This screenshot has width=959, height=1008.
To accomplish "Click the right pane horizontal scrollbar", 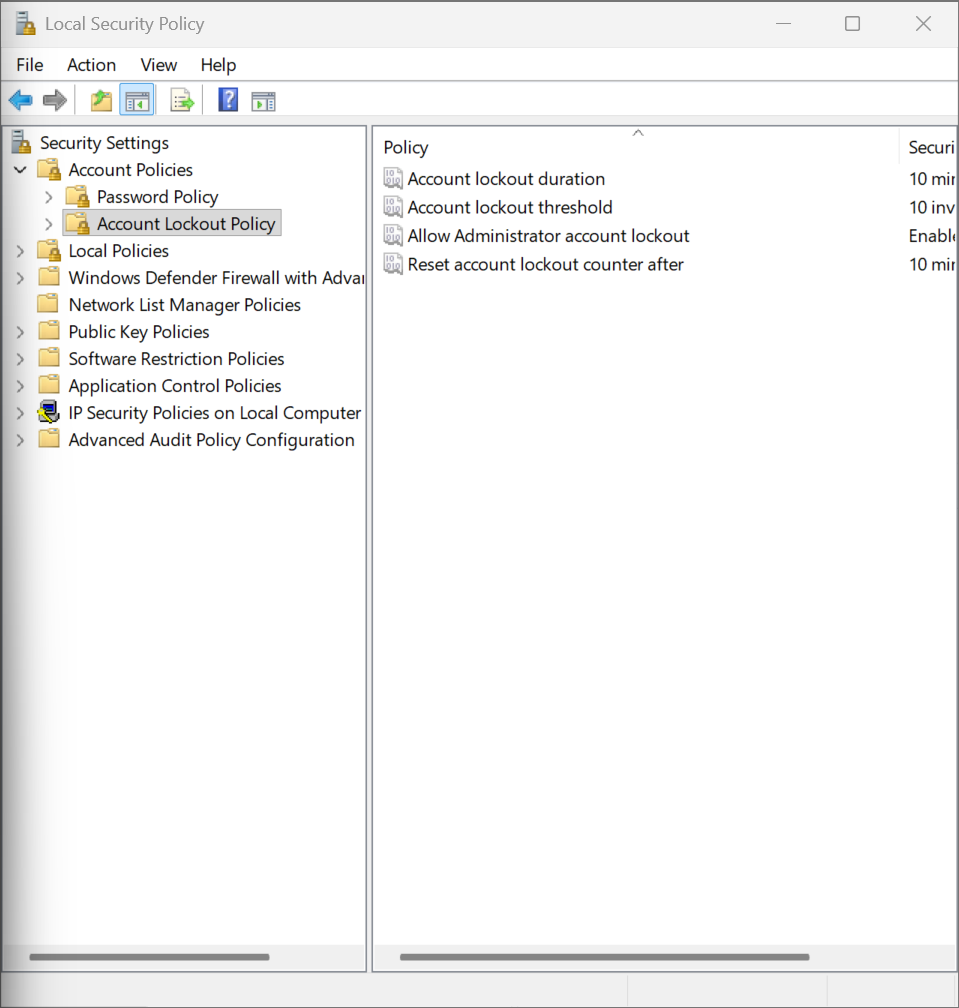I will pos(604,957).
